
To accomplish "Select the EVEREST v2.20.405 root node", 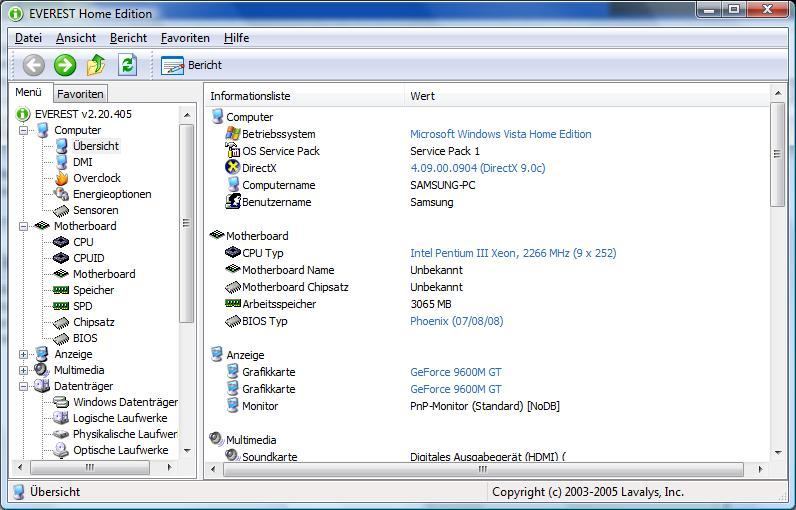I will point(75,114).
